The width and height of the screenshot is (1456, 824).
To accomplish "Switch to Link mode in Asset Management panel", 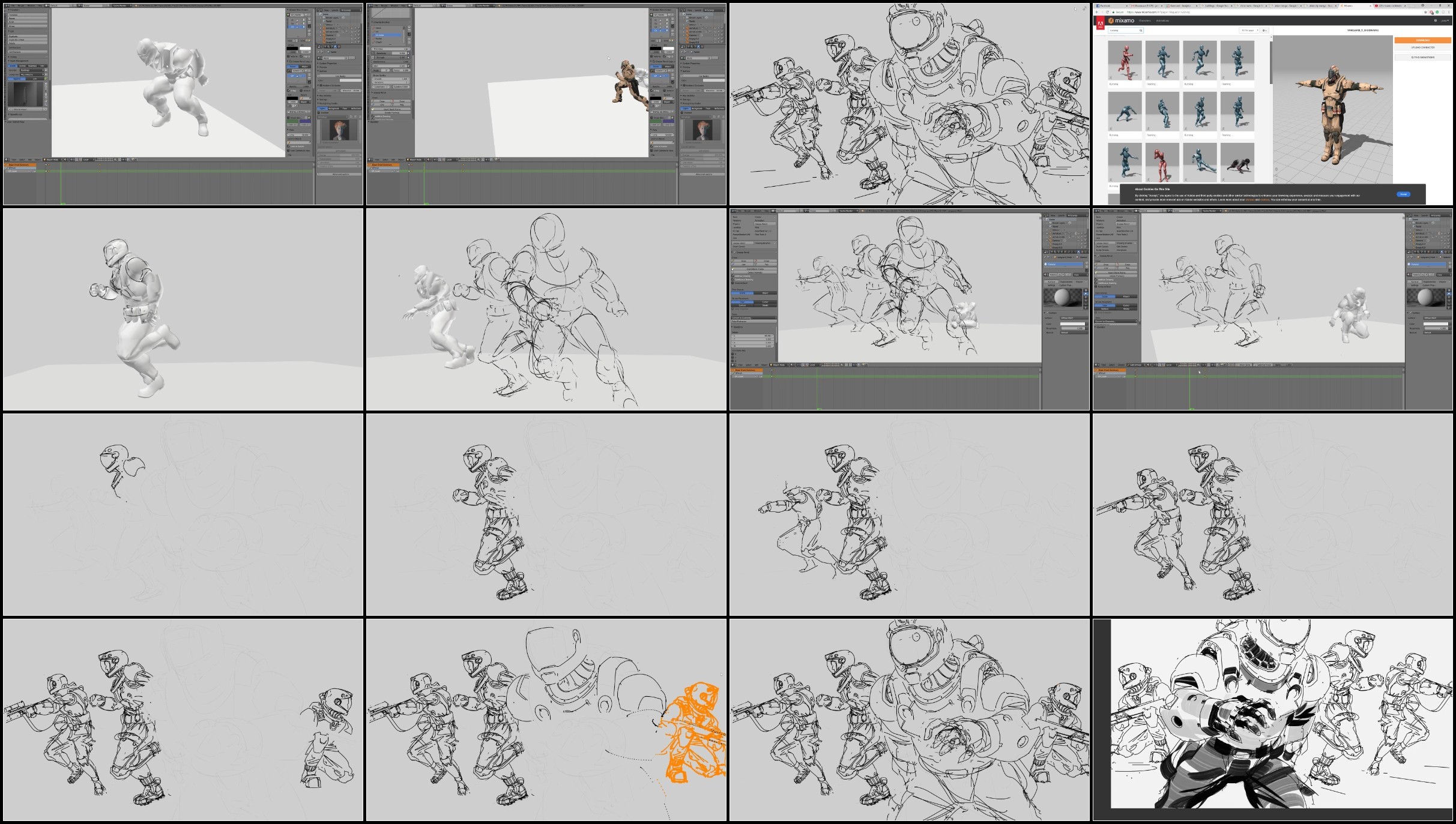I will coord(35,79).
